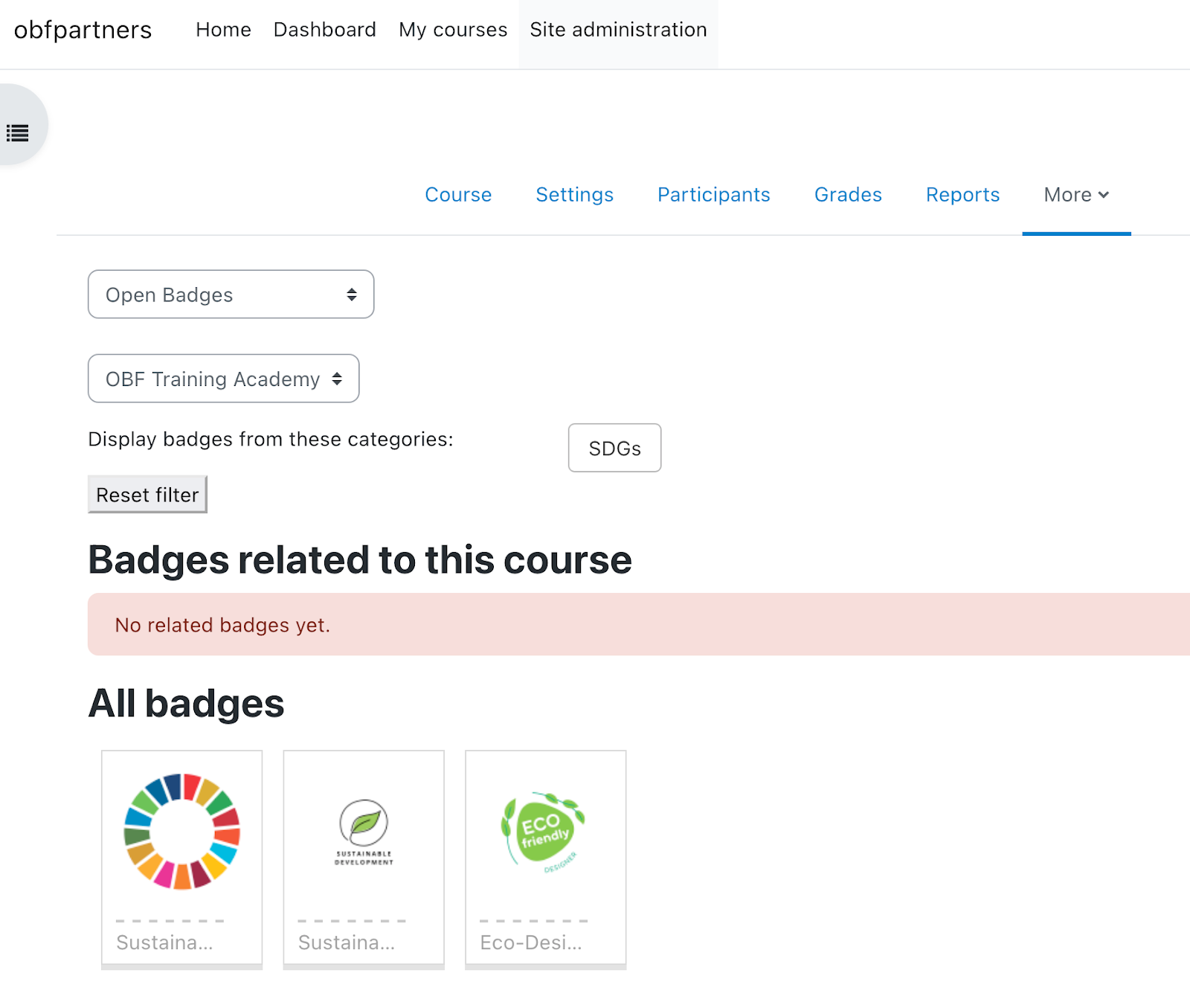Open the Dashboard link
1190x1008 pixels.
click(x=325, y=30)
